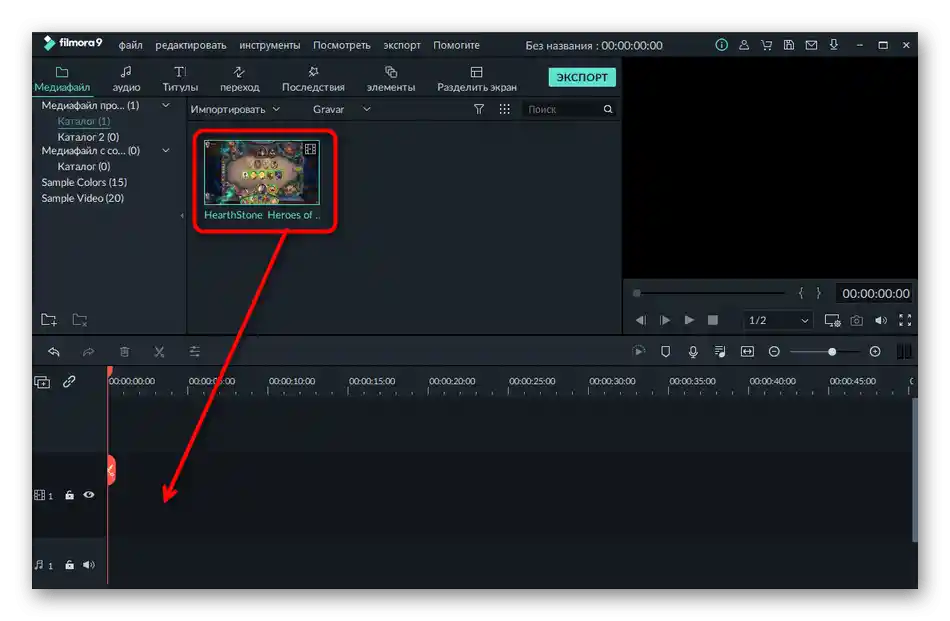Open the редактировать menu

pos(190,45)
